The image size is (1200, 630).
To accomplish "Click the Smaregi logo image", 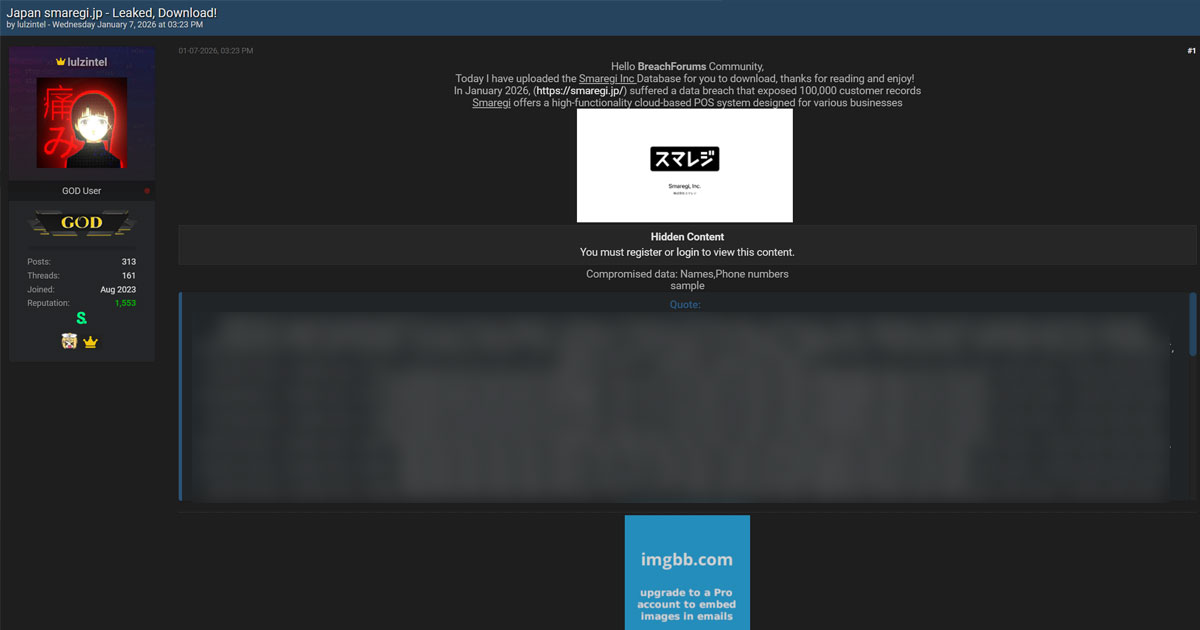I will point(685,165).
